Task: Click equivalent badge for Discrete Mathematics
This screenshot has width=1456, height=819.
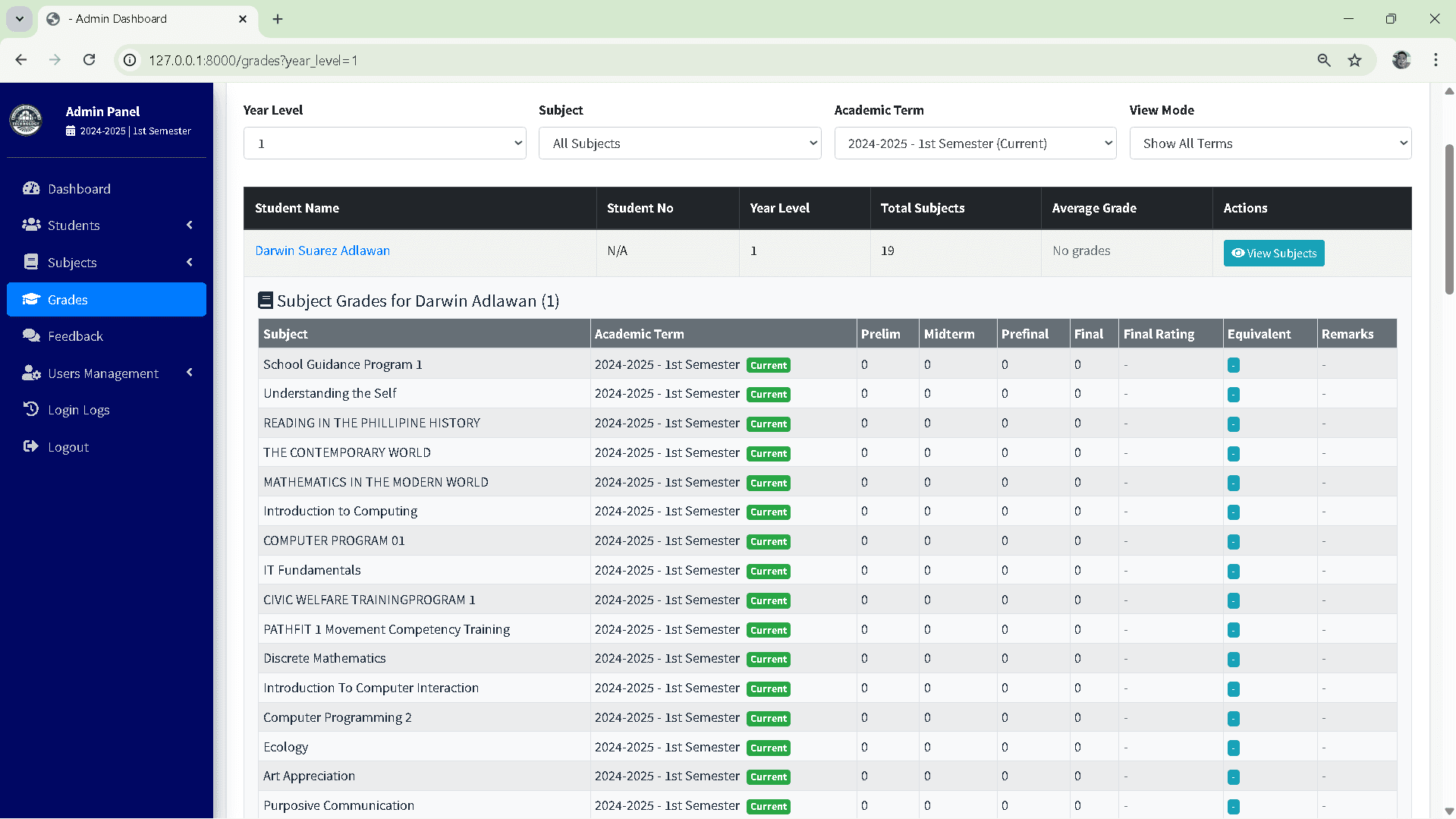Action: point(1234,660)
